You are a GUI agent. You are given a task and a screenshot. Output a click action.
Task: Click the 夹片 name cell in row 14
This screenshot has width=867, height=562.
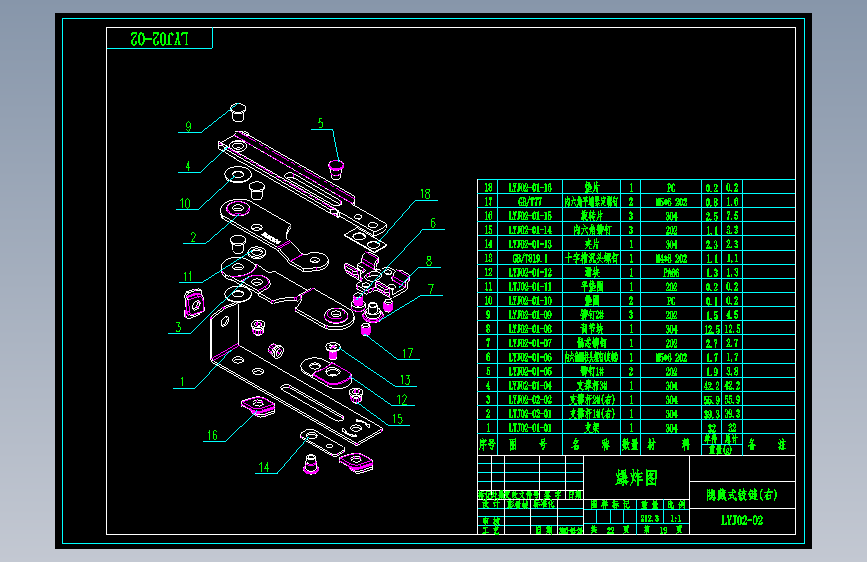pyautogui.click(x=591, y=244)
